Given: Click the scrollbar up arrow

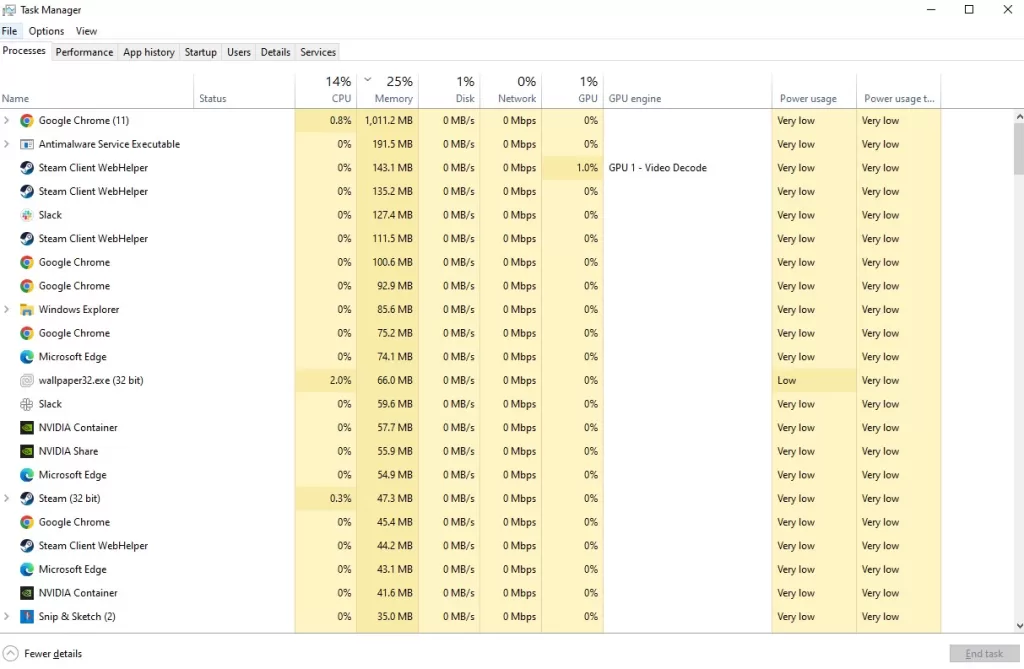Looking at the screenshot, I should [x=1019, y=116].
